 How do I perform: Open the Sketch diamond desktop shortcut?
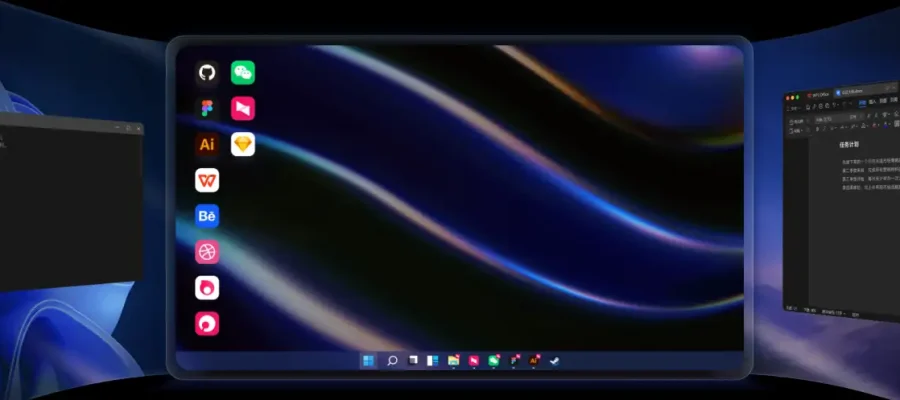[x=243, y=145]
